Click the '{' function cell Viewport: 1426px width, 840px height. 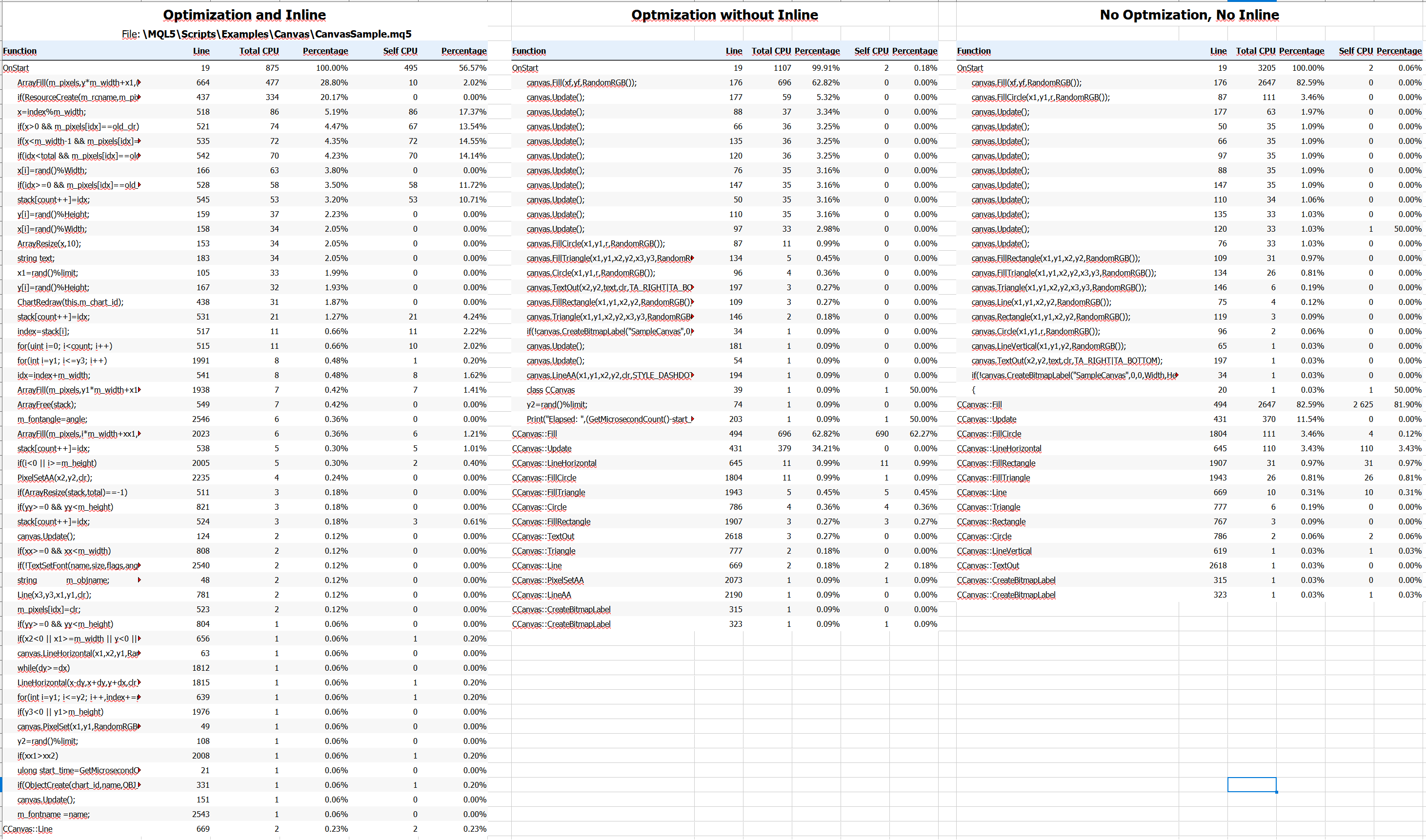[x=974, y=390]
